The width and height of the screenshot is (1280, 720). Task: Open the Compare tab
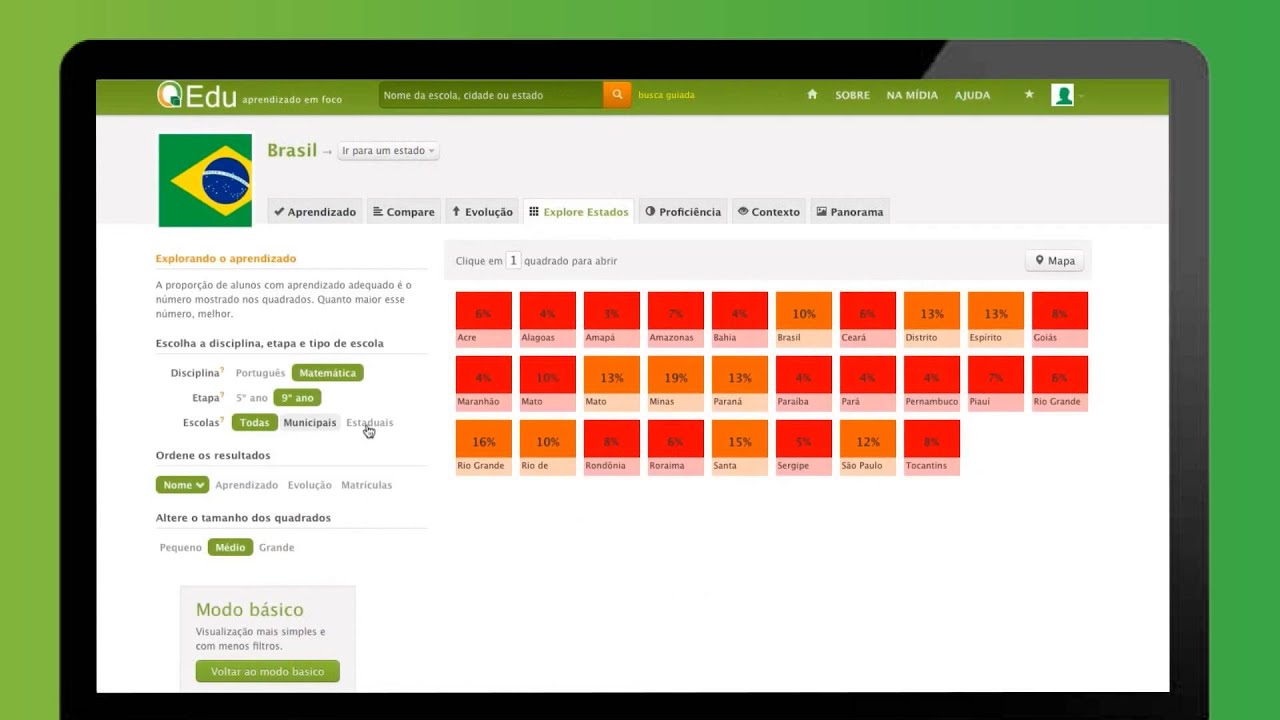404,212
